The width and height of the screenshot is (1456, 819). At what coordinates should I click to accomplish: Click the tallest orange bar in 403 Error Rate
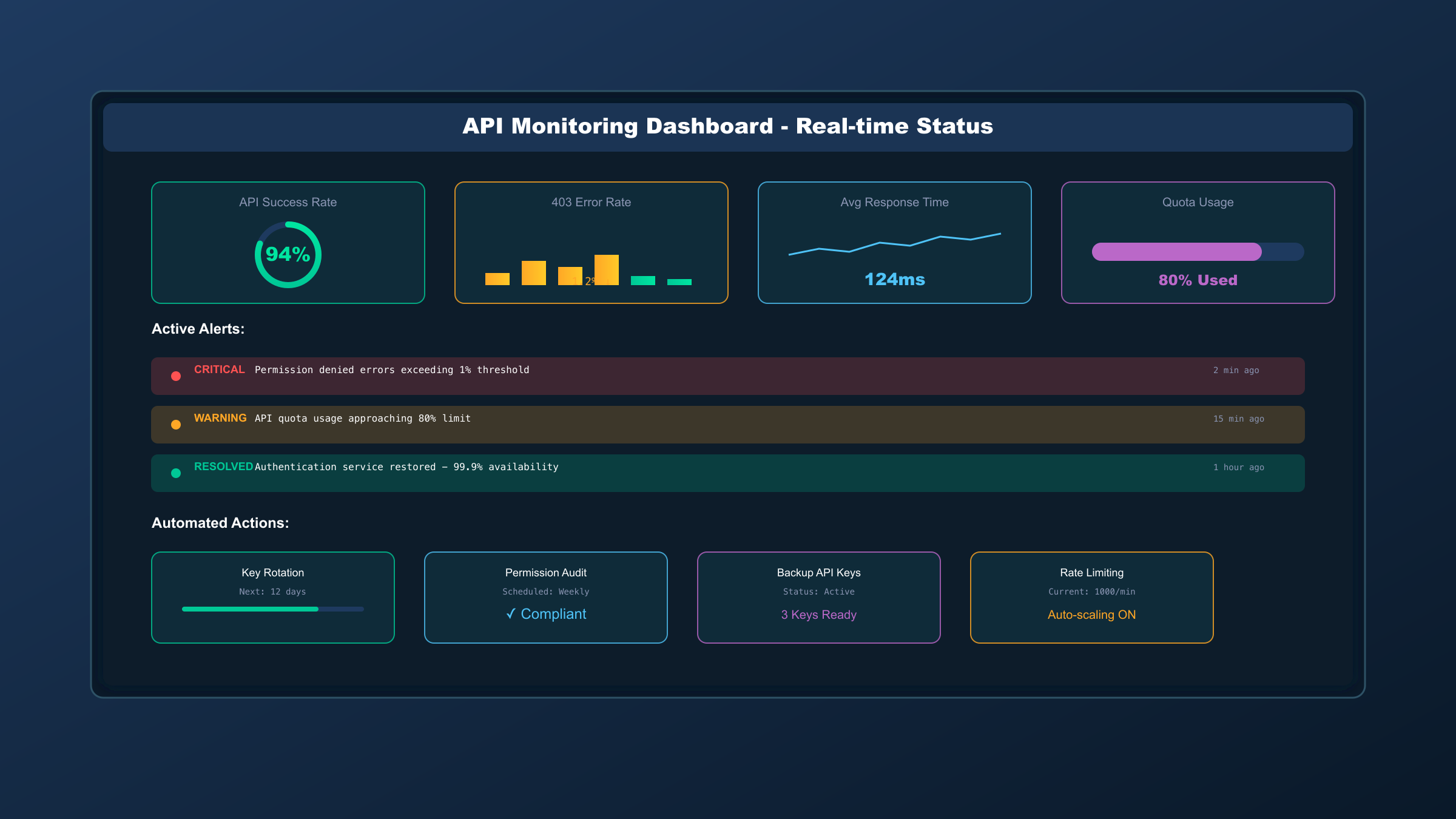click(607, 270)
